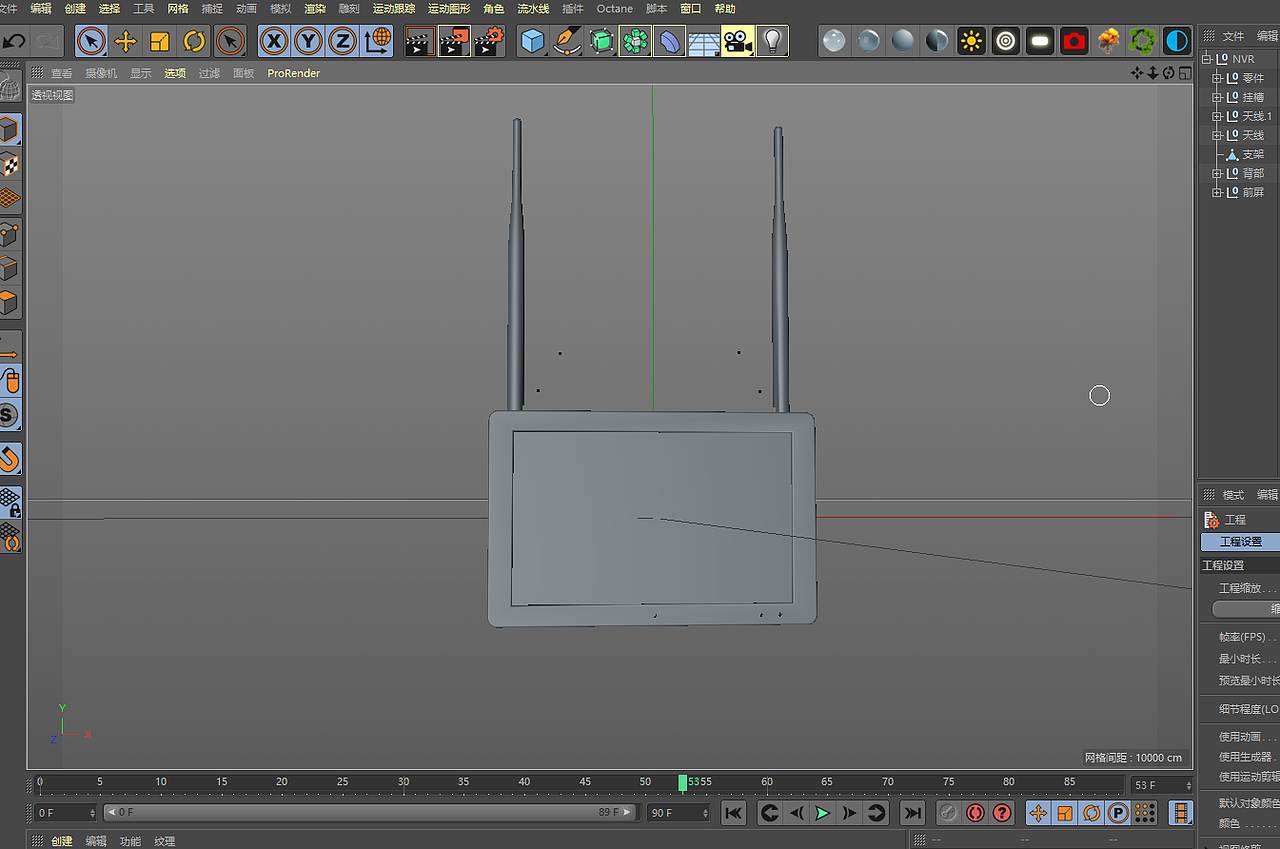Step to the next frame
Viewport: 1280px width, 849px height.
tap(849, 813)
